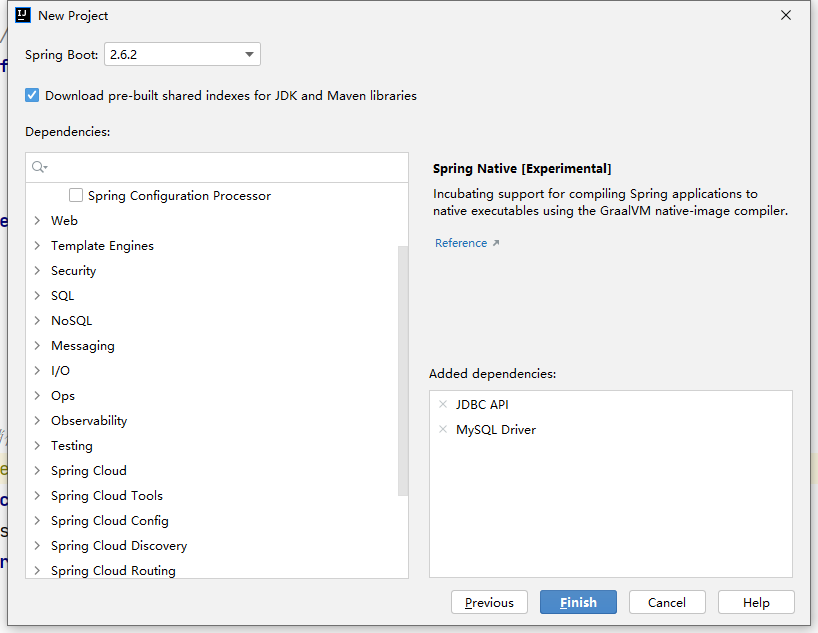
Task: Remove MySQL Driver with X icon
Action: [x=443, y=430]
